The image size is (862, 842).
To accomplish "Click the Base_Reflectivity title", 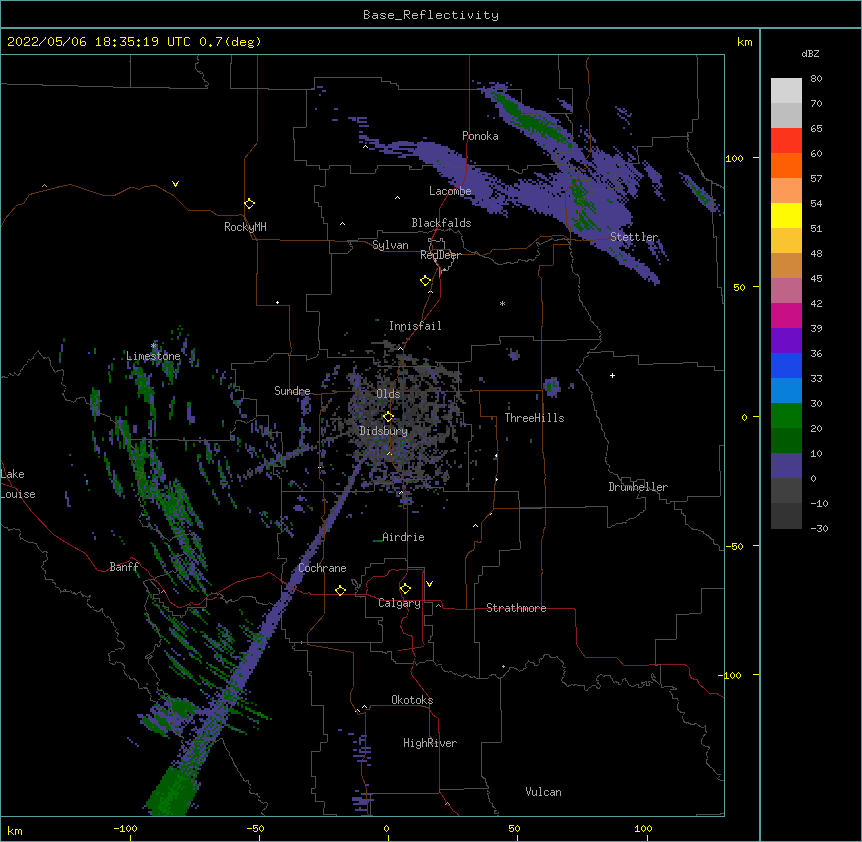I will [x=431, y=15].
